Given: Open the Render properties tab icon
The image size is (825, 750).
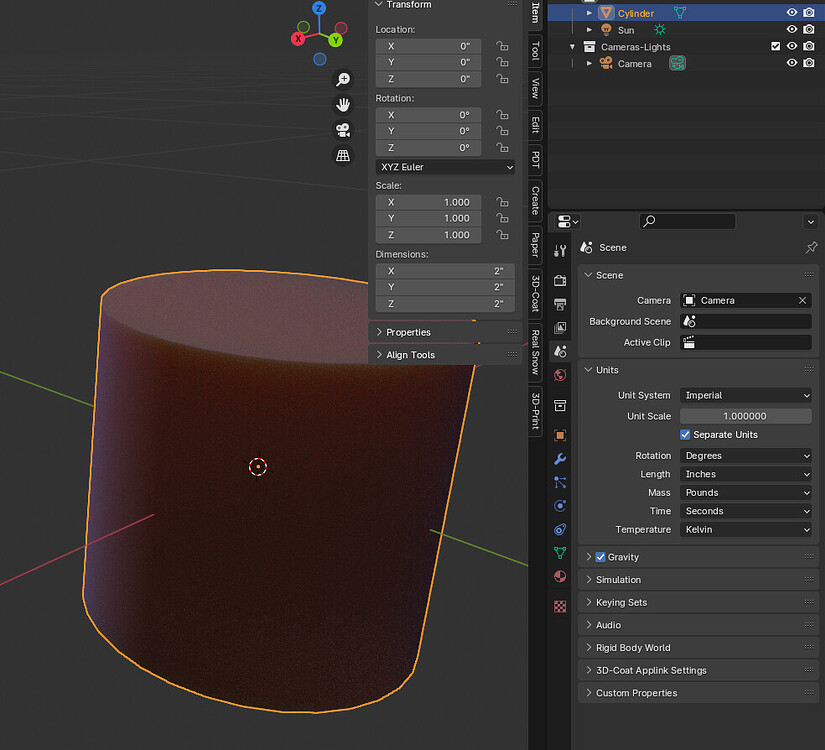Looking at the screenshot, I should pyautogui.click(x=560, y=281).
